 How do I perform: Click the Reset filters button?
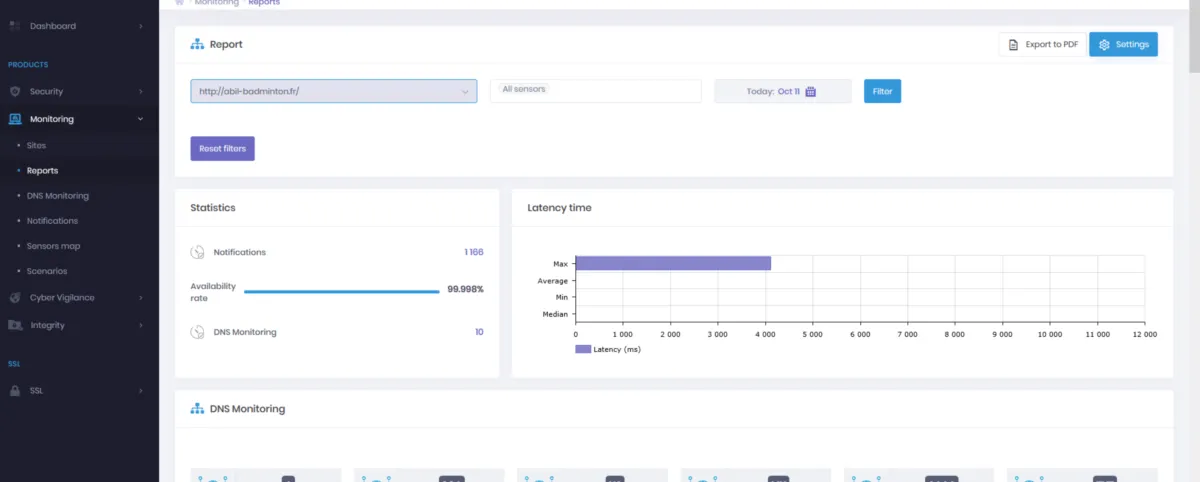[x=222, y=148]
